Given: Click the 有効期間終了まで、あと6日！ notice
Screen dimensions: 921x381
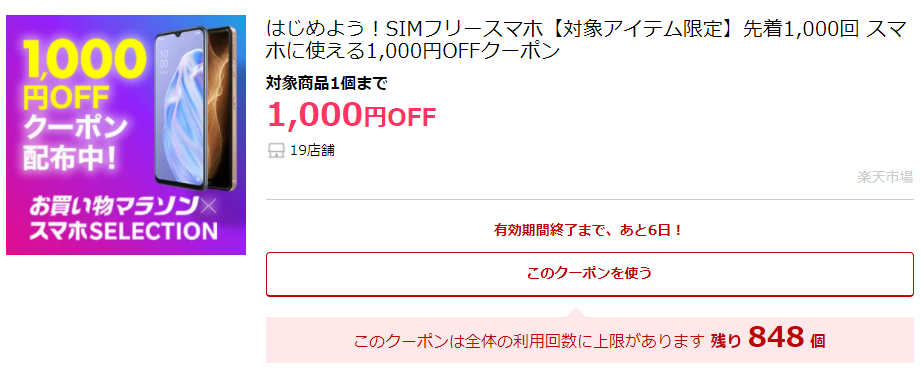Looking at the screenshot, I should (589, 230).
